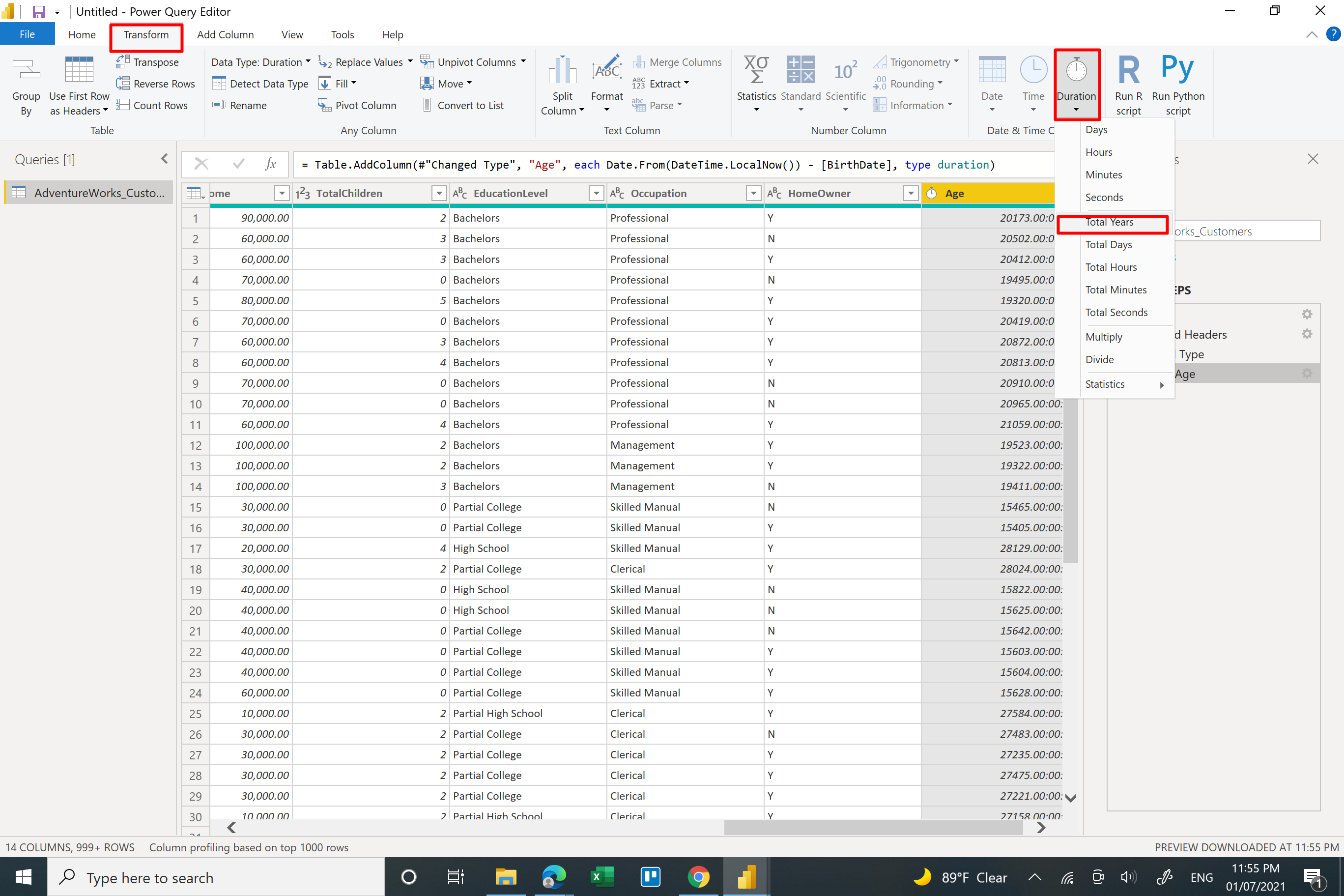1344x896 pixels.
Task: Select the AdventureWorks_Custo... query
Action: click(89, 193)
